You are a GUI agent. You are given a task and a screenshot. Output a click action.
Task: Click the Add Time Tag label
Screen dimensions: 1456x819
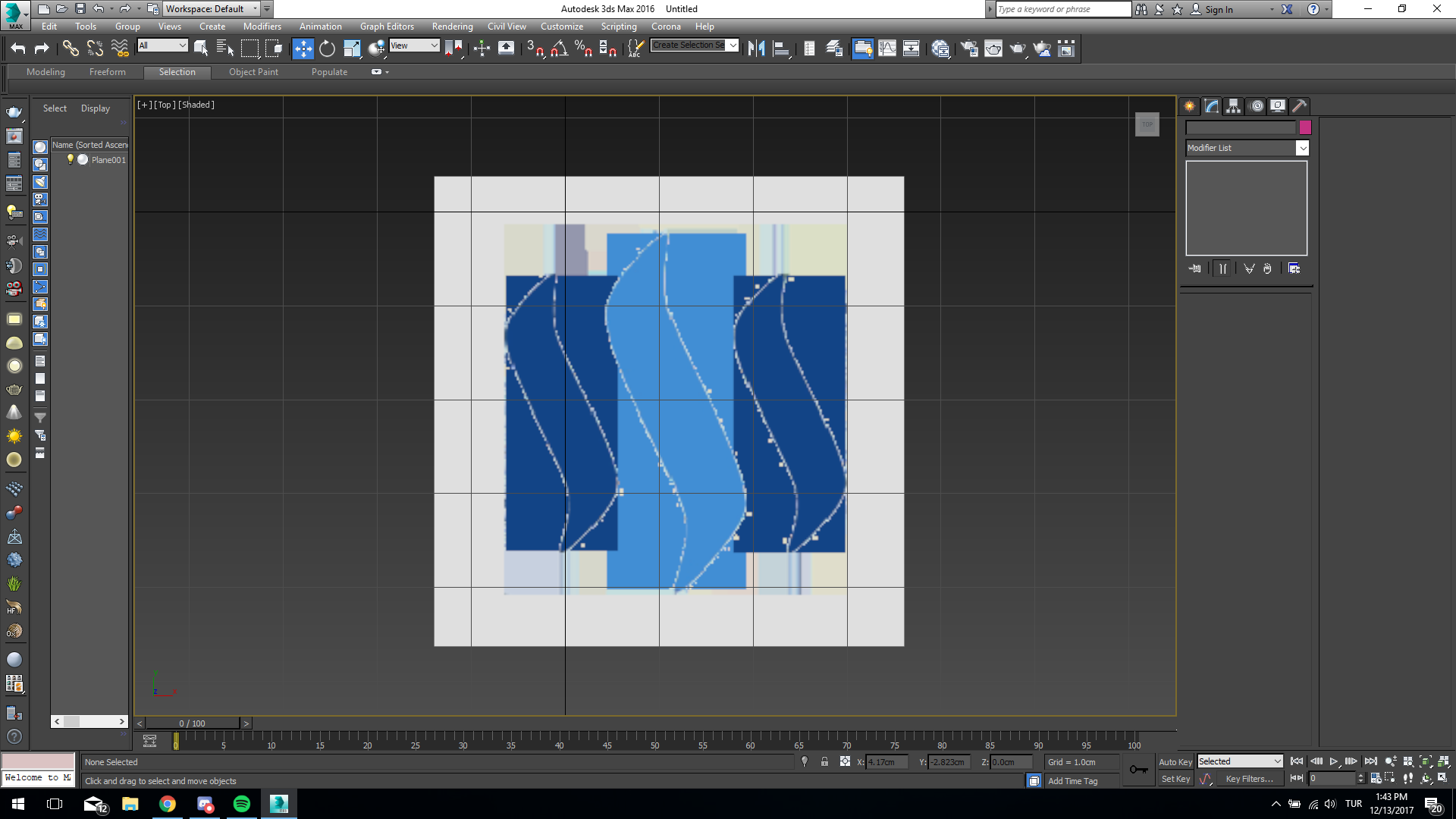coord(1072,781)
